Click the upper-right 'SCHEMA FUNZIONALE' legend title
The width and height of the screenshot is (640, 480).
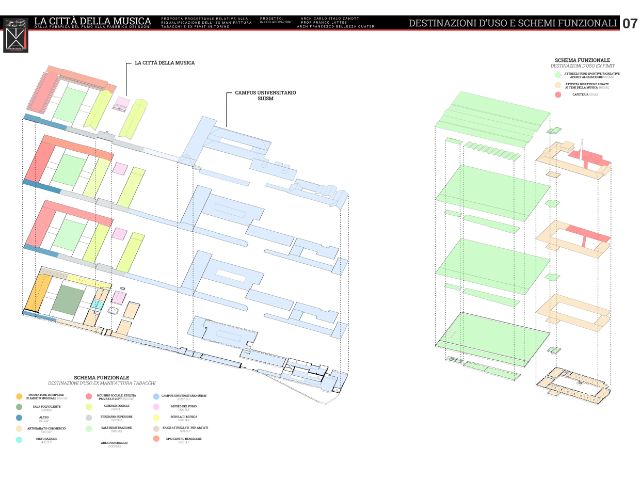point(582,60)
